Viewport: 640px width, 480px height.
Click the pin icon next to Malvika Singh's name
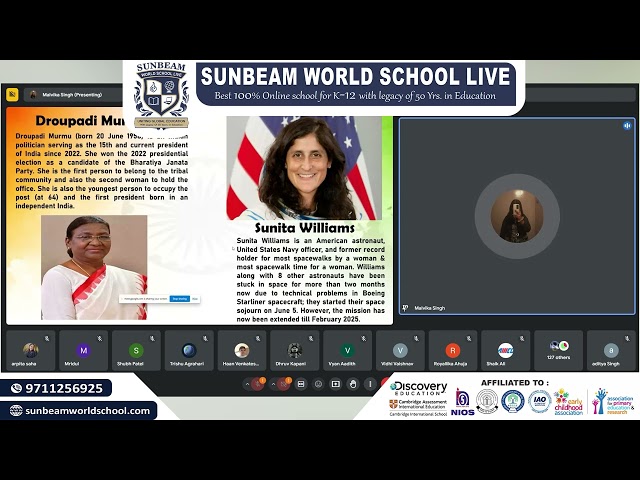click(x=405, y=308)
